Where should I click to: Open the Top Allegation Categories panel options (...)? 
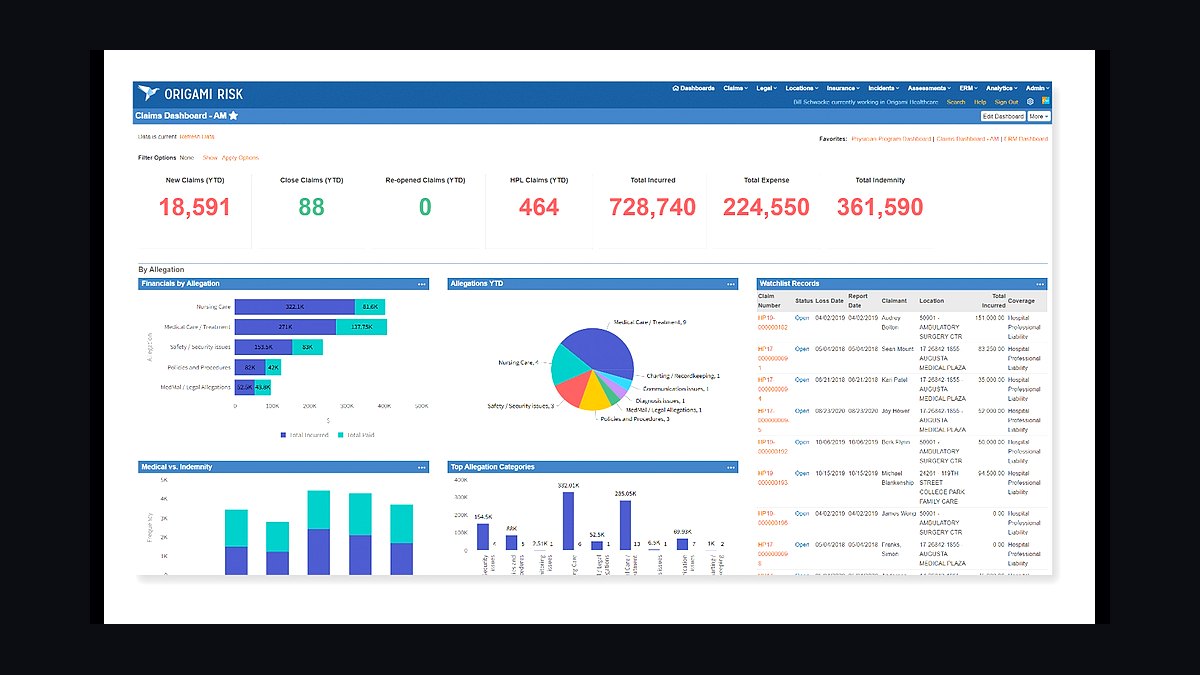[731, 467]
